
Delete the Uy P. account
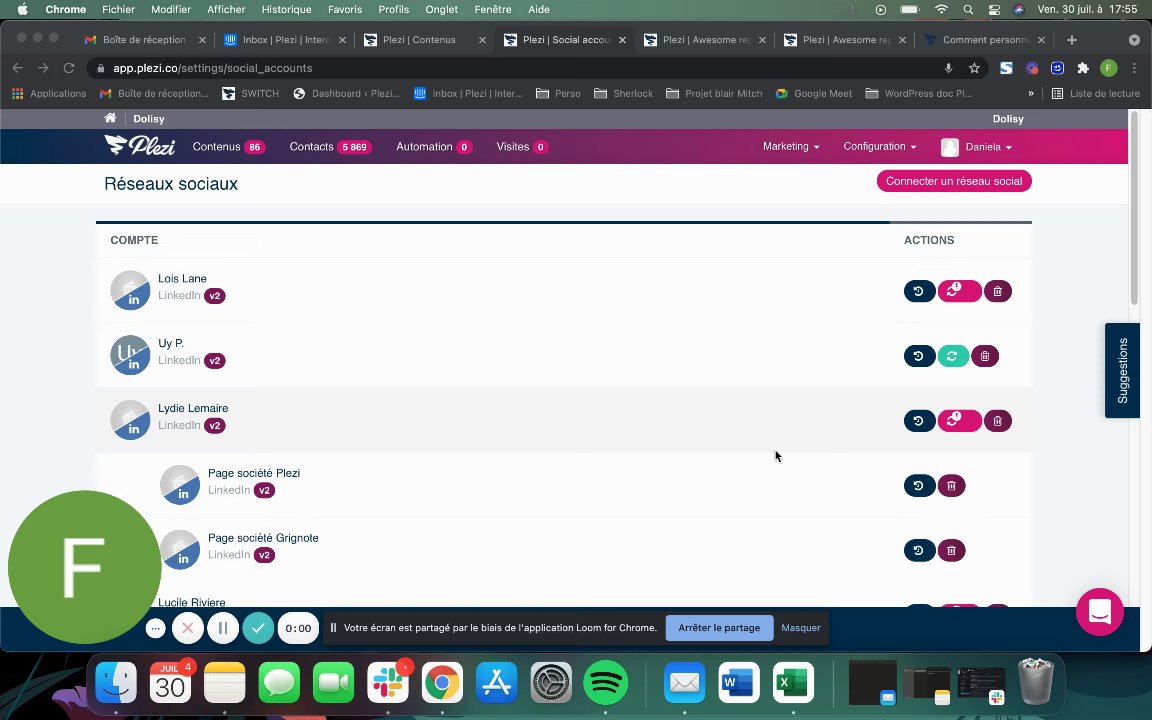pos(985,356)
